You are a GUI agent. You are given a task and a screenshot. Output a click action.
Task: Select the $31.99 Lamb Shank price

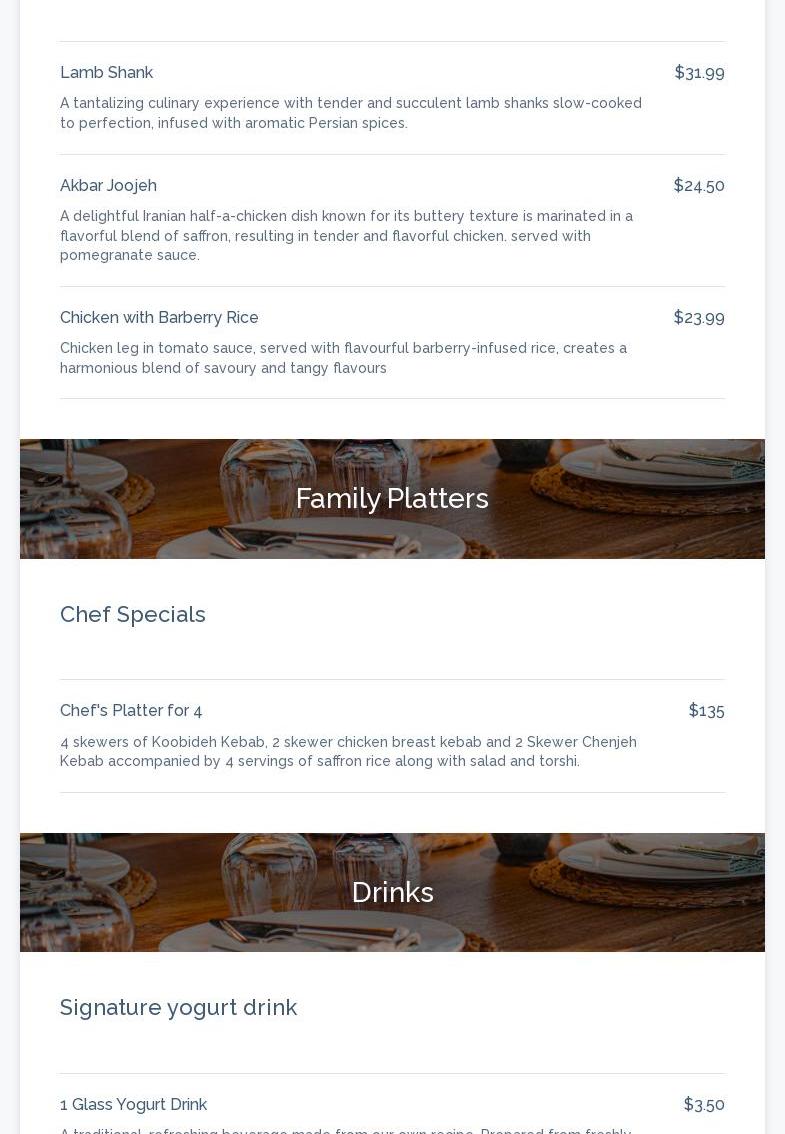[x=699, y=73]
